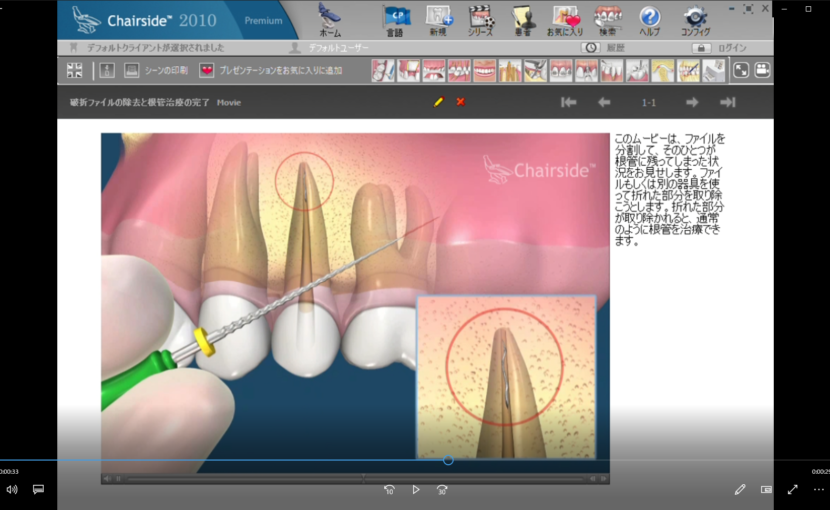The height and width of the screenshot is (510, 830).
Task: Toggle the subtitles caption icon
Action: [x=38, y=490]
